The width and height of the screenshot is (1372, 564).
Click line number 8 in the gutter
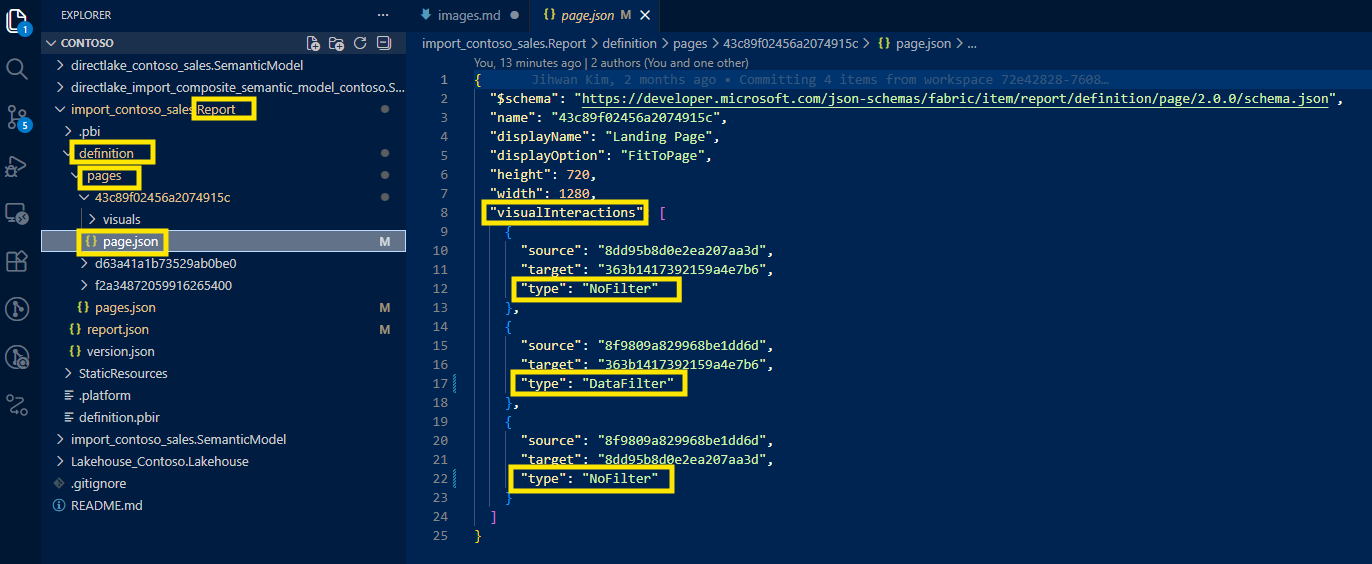tap(444, 213)
